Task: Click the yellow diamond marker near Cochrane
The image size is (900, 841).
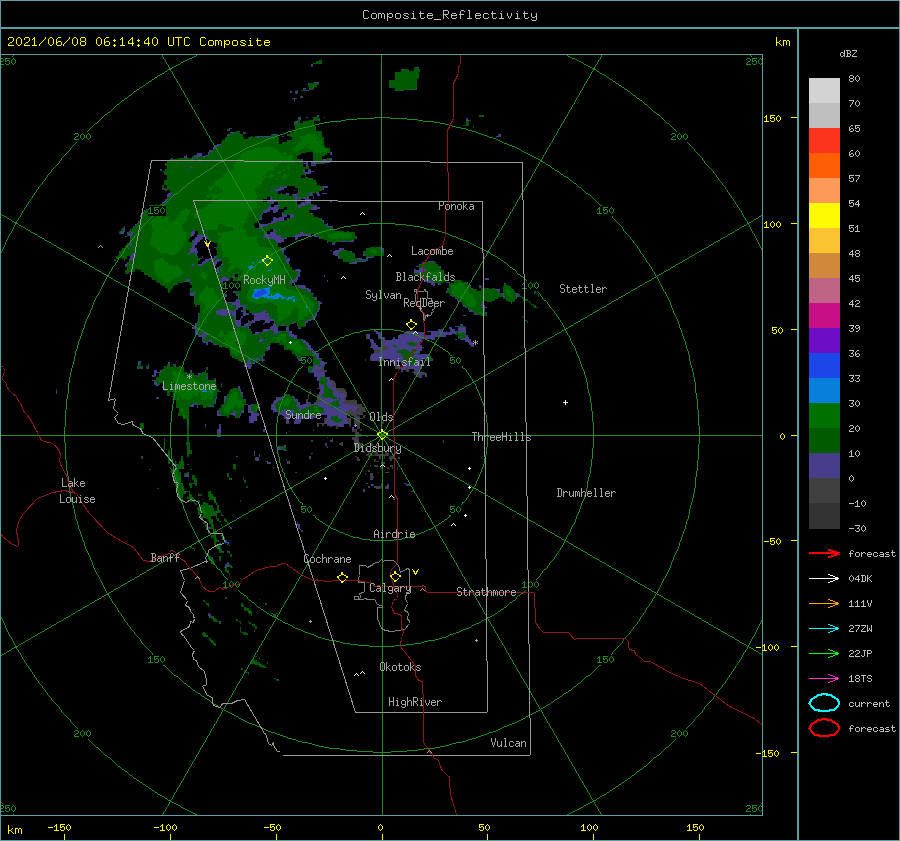Action: [343, 578]
